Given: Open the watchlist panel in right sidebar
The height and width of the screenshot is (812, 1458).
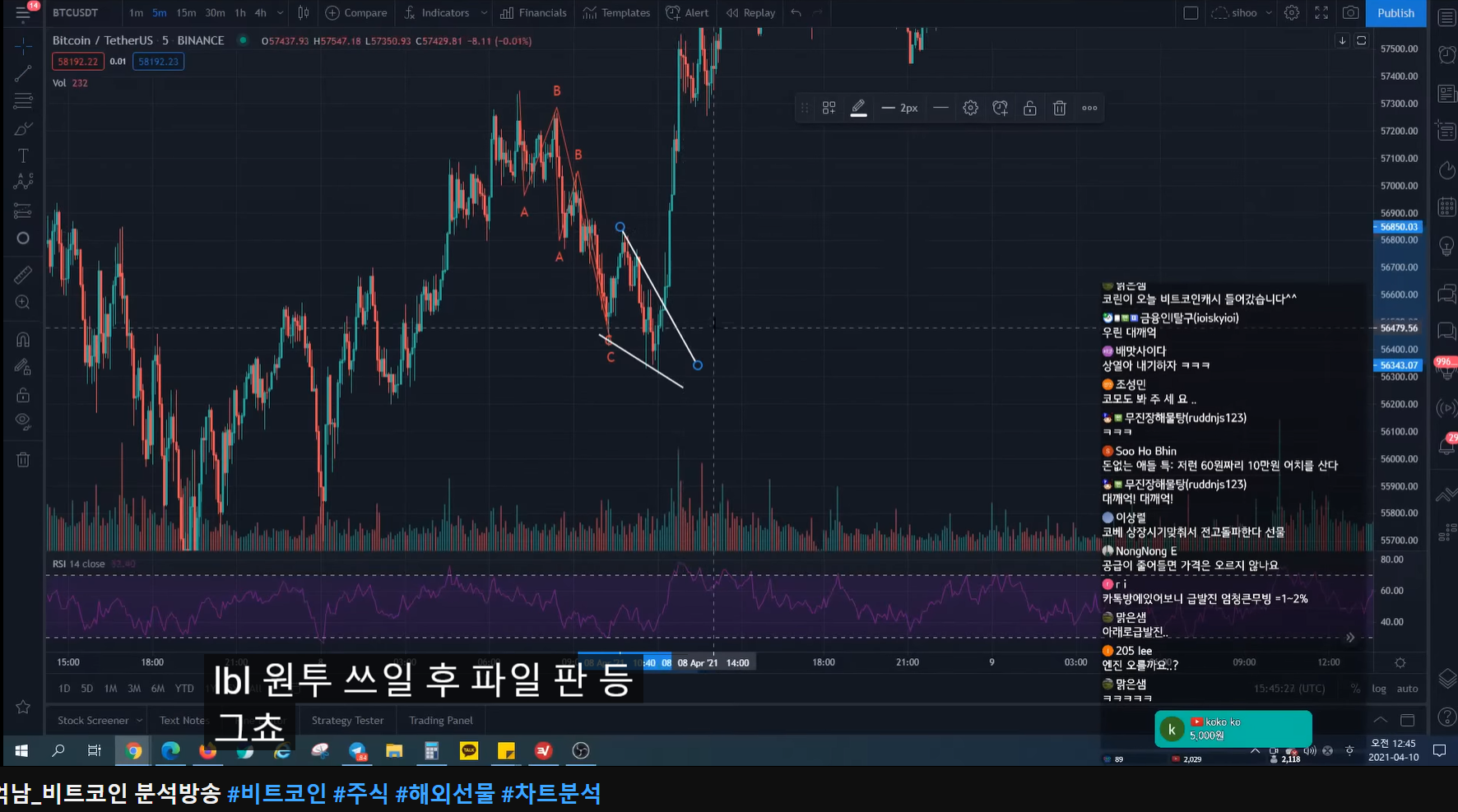Looking at the screenshot, I should pos(1446,17).
